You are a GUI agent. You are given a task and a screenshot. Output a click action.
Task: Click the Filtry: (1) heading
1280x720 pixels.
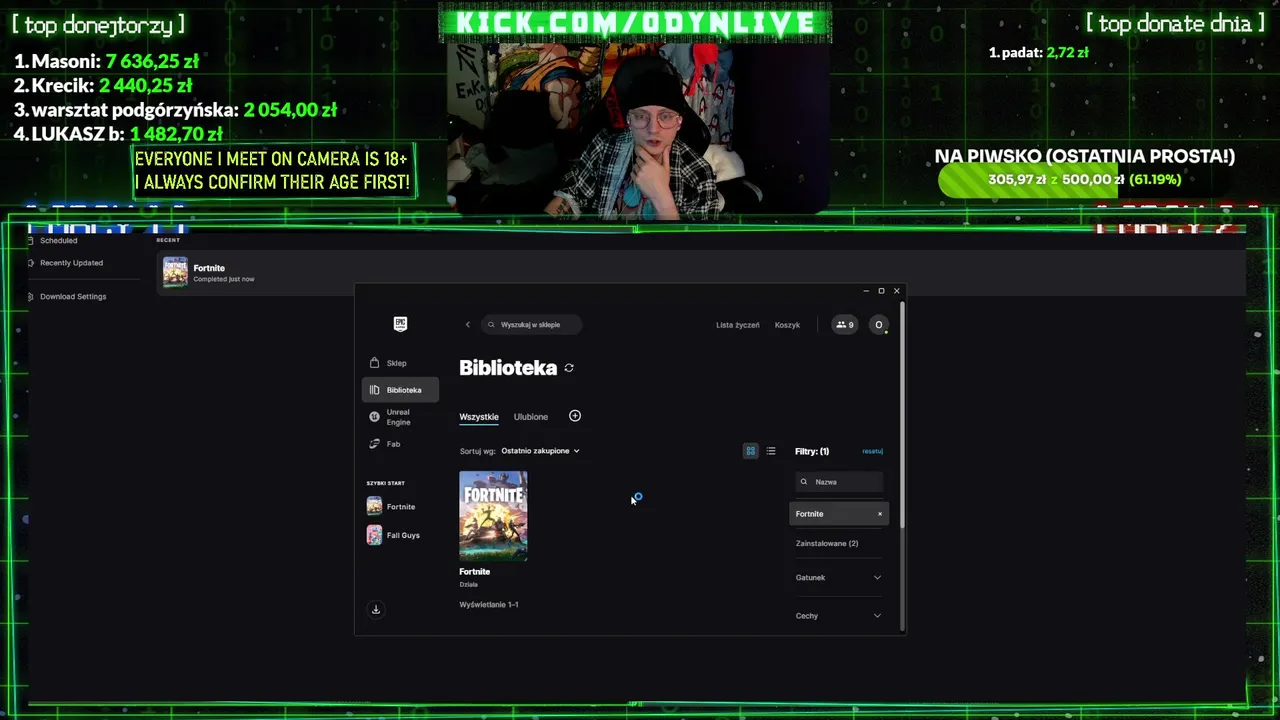click(812, 451)
